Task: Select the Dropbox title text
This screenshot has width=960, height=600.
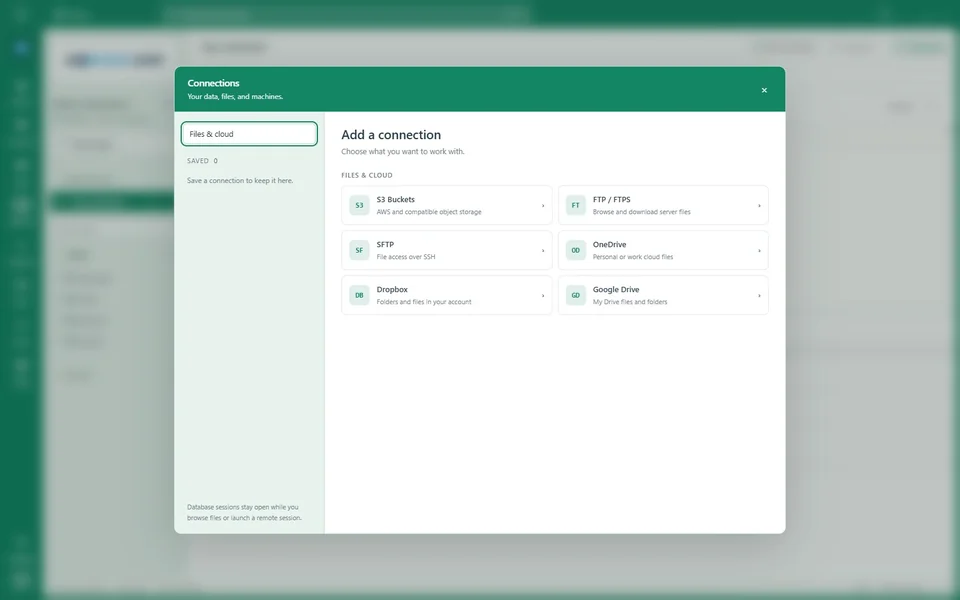Action: tap(392, 290)
